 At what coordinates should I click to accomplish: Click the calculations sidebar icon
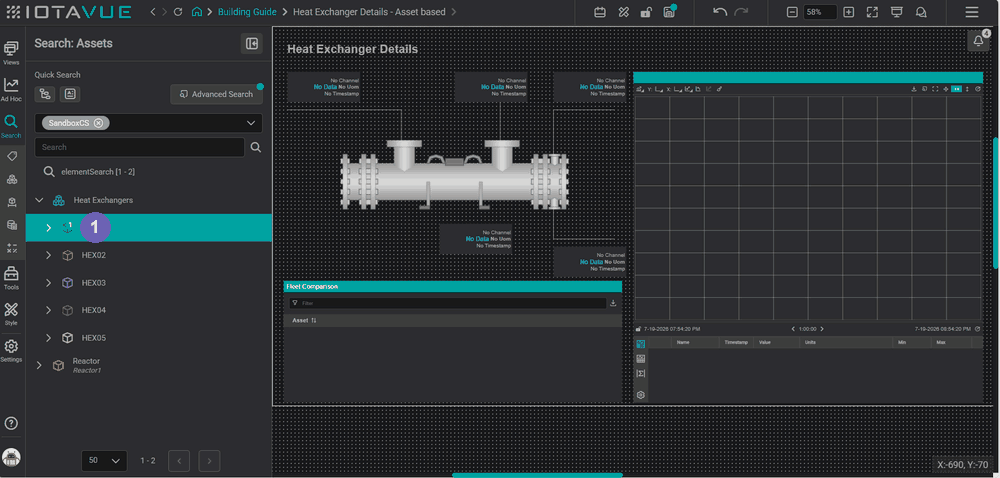11,247
